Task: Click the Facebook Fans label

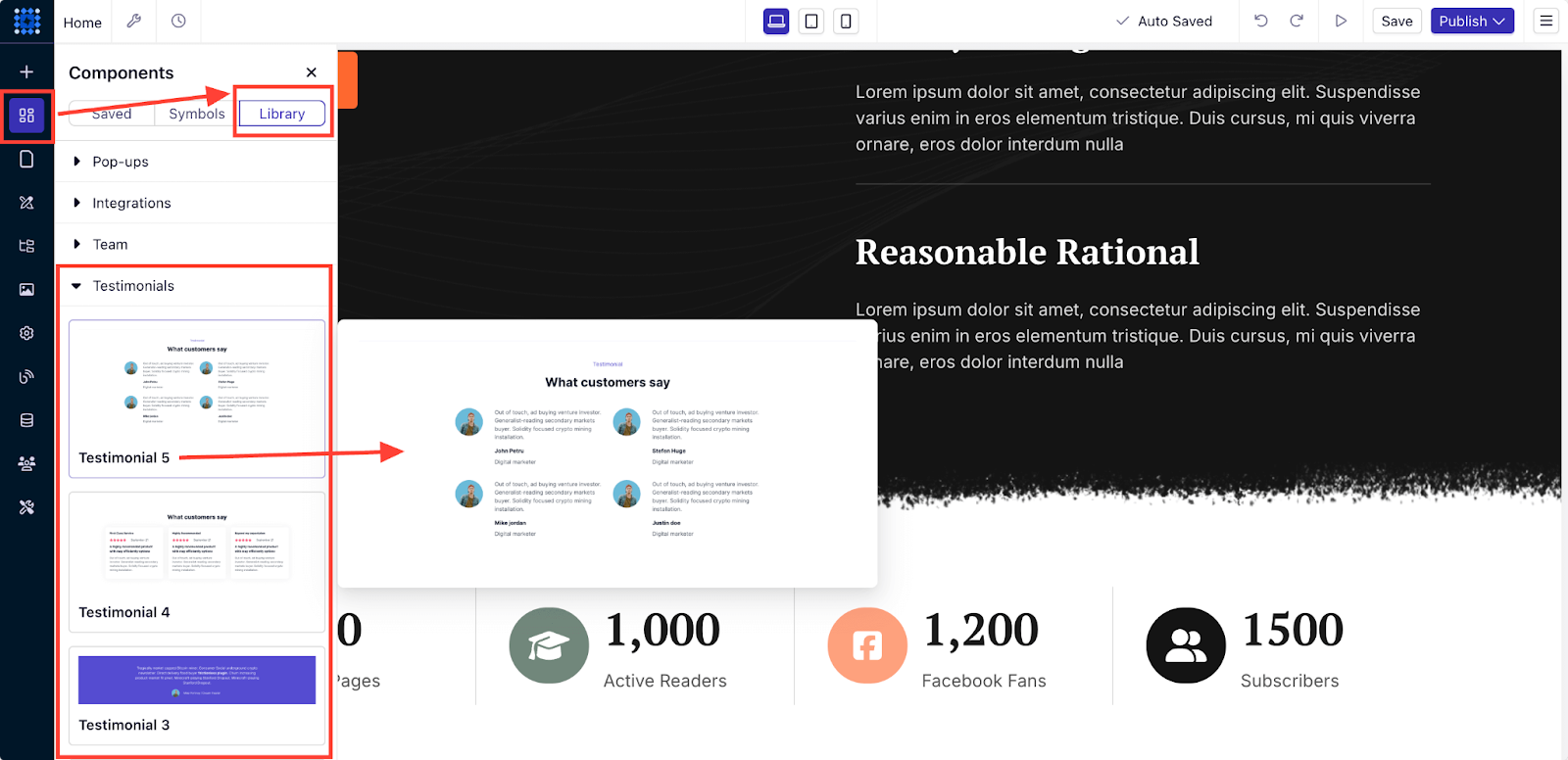Action: tap(984, 681)
